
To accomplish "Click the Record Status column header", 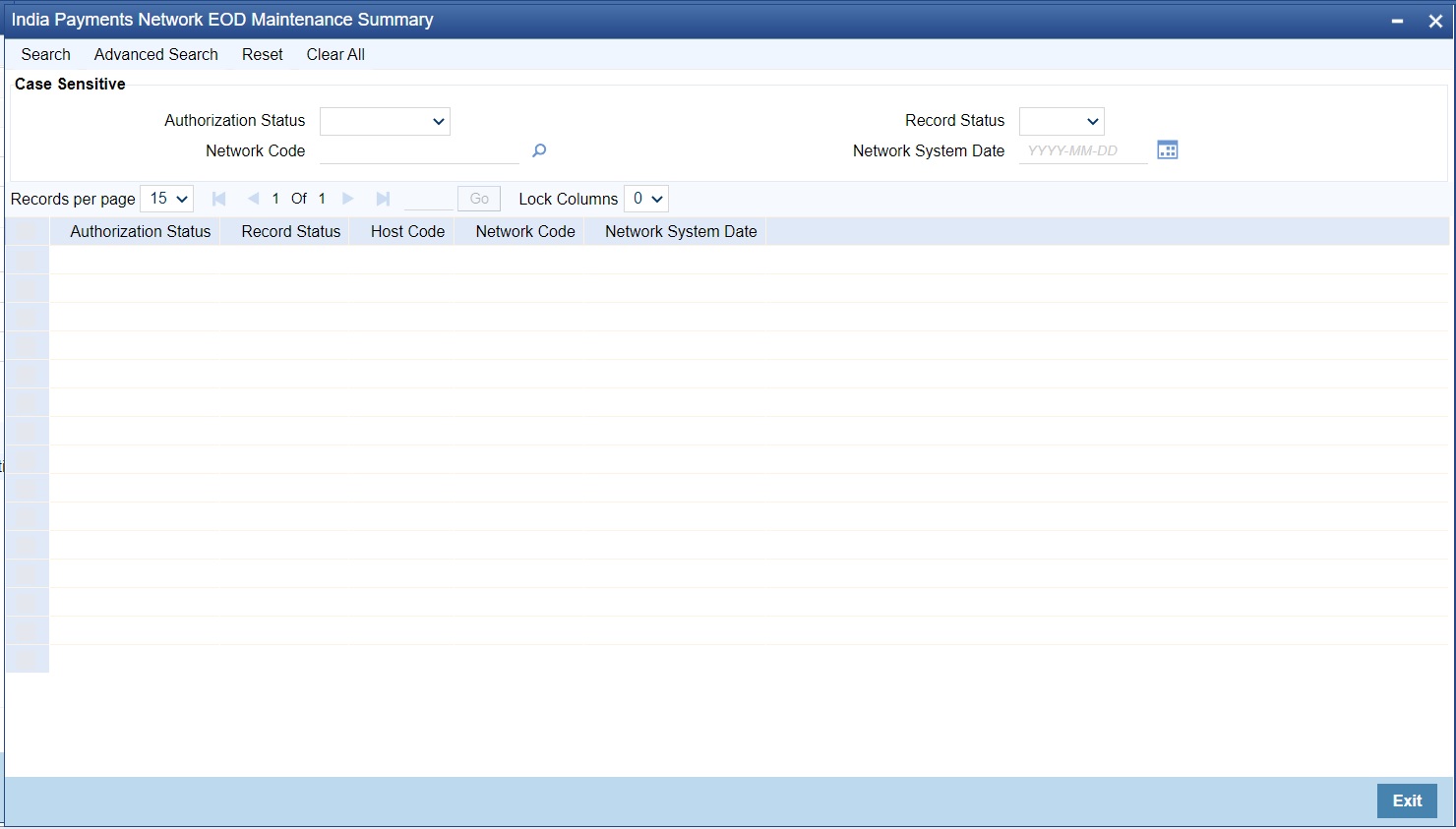I will point(291,231).
